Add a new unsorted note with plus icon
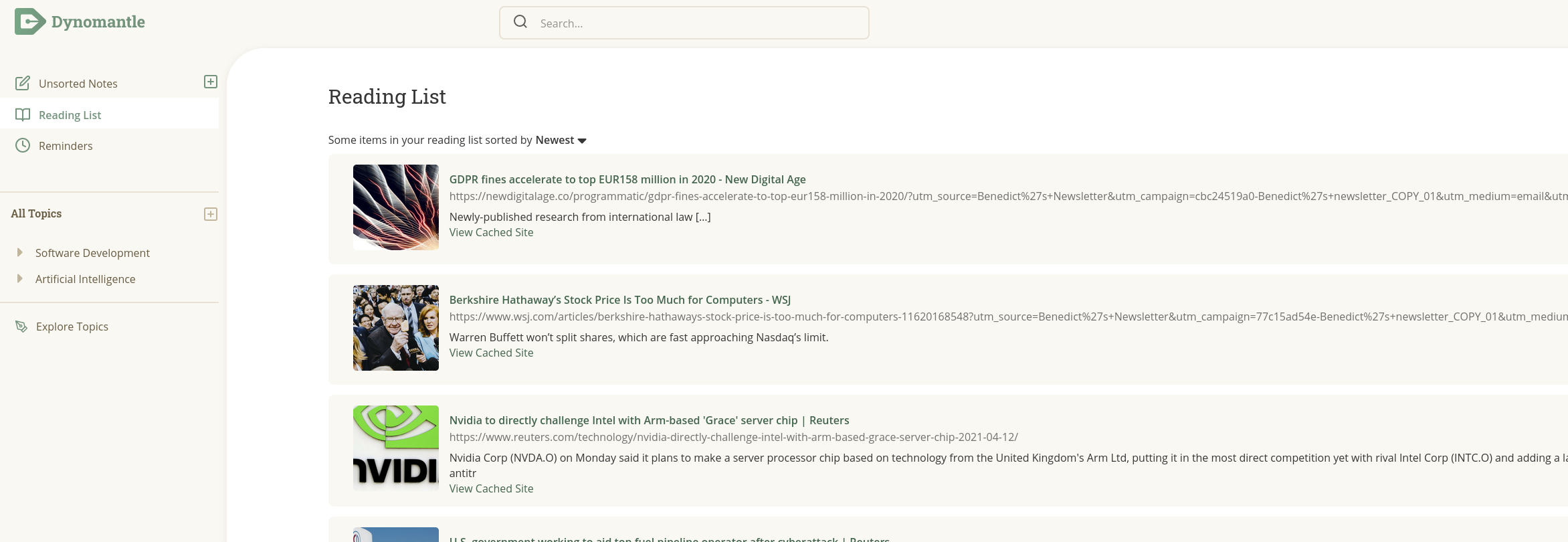Viewport: 1568px width, 542px height. 211,82
